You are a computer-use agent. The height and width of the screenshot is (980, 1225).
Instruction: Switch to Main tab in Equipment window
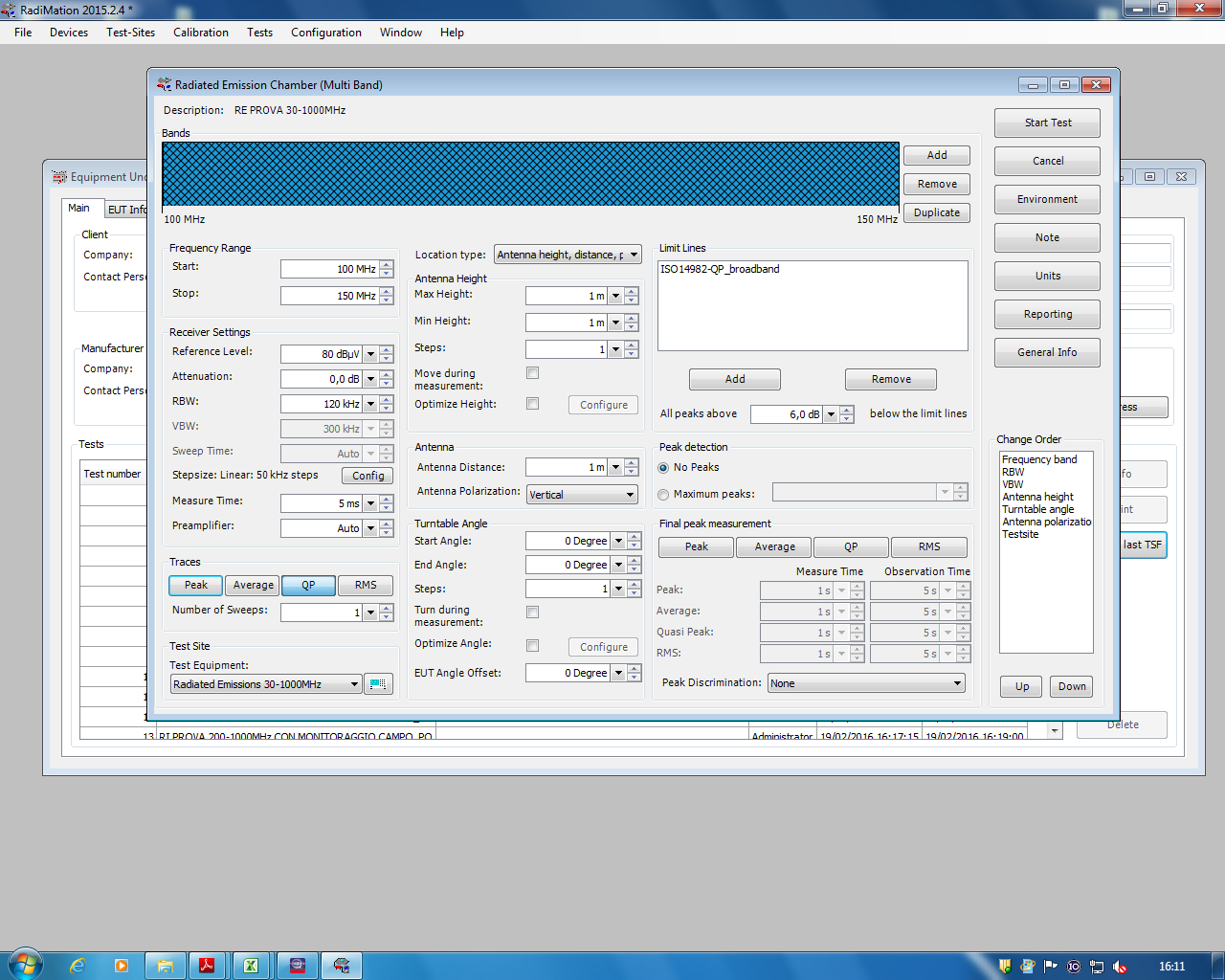(78, 208)
